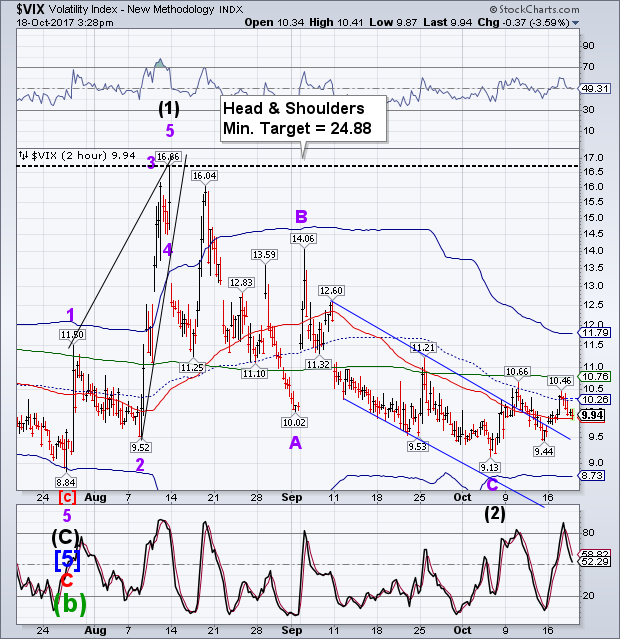The width and height of the screenshot is (620, 639).
Task: Click the 11.79 upper band value tag
Action: click(x=595, y=333)
